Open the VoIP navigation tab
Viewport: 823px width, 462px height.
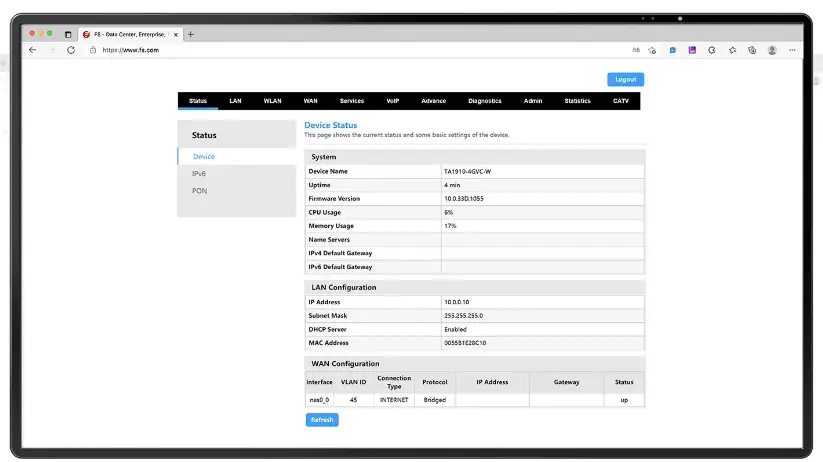pyautogui.click(x=393, y=101)
